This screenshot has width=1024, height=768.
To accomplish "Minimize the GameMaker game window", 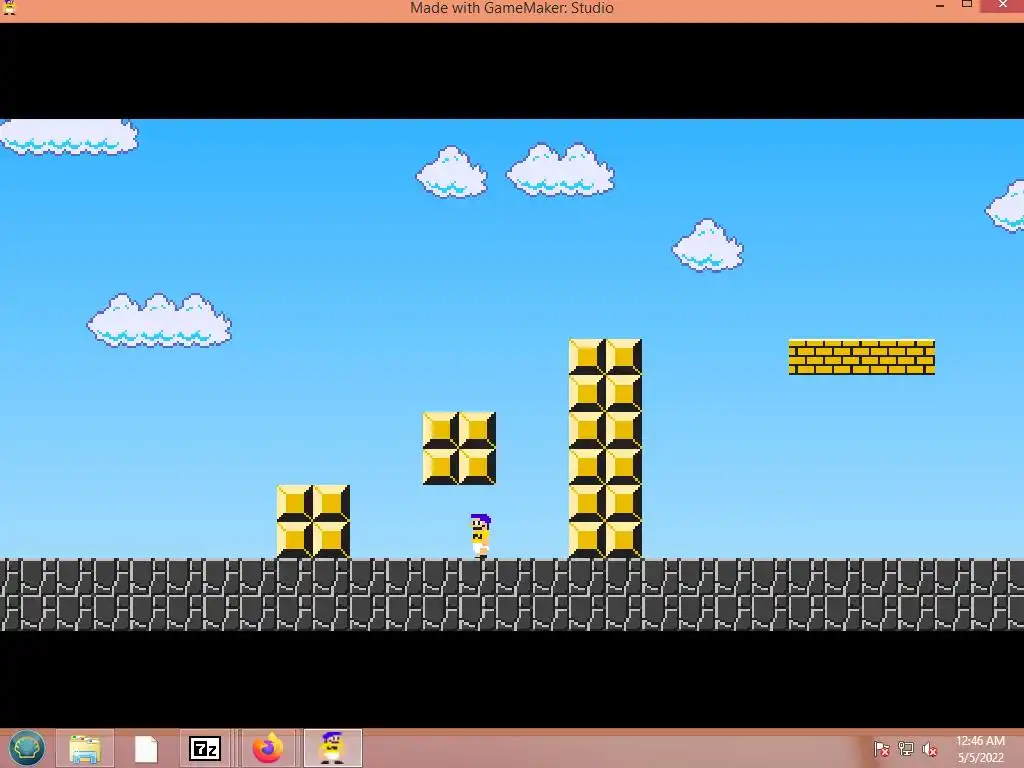I will (940, 6).
